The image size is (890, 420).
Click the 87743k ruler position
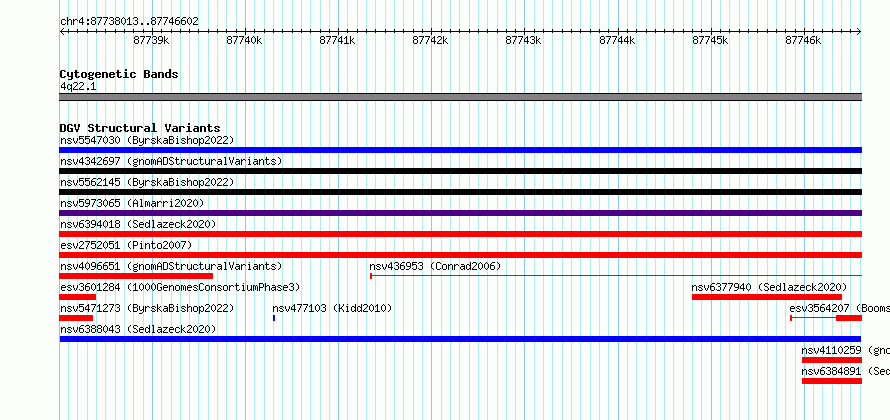[x=523, y=40]
